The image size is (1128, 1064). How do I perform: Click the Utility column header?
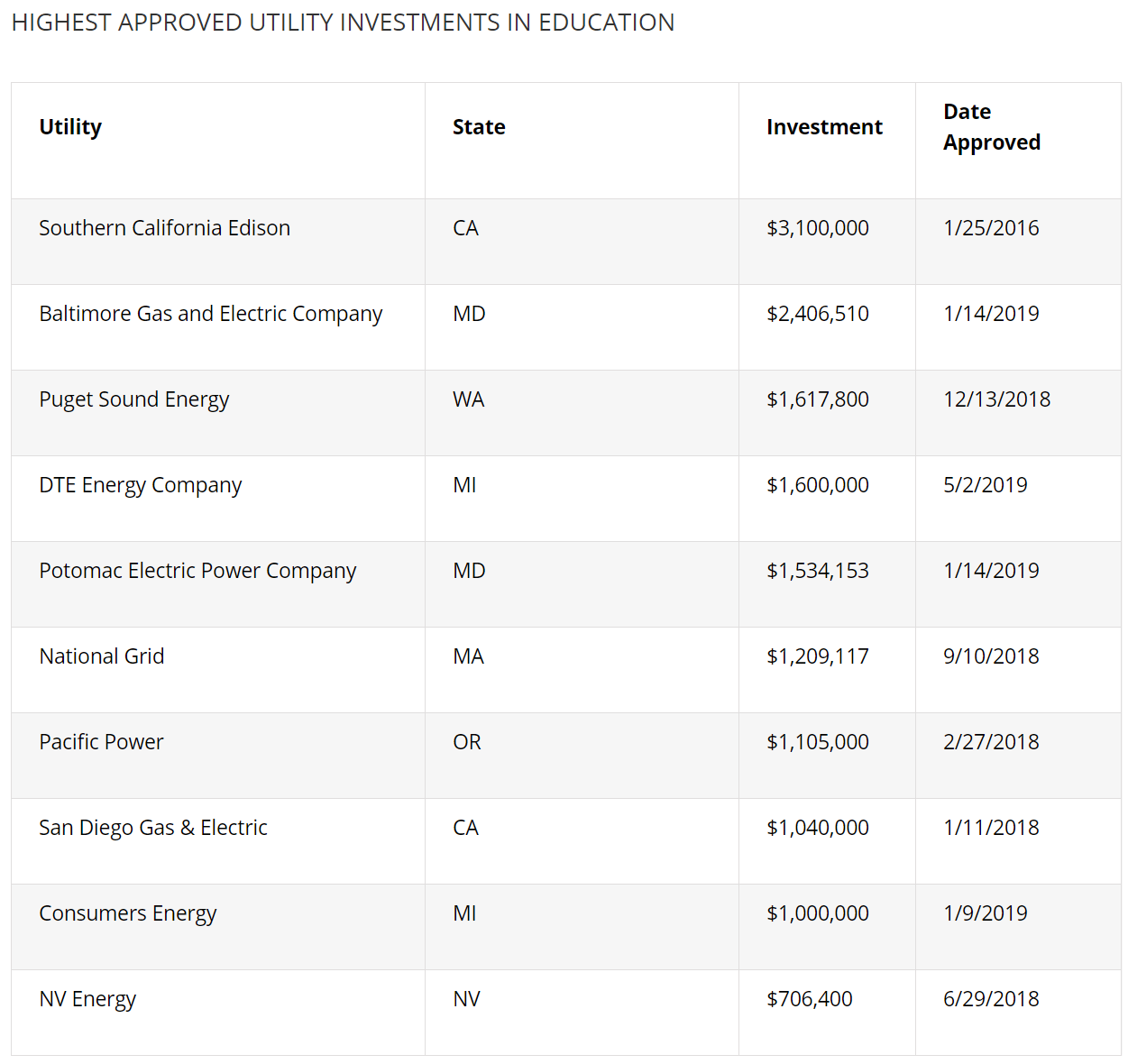(70, 127)
